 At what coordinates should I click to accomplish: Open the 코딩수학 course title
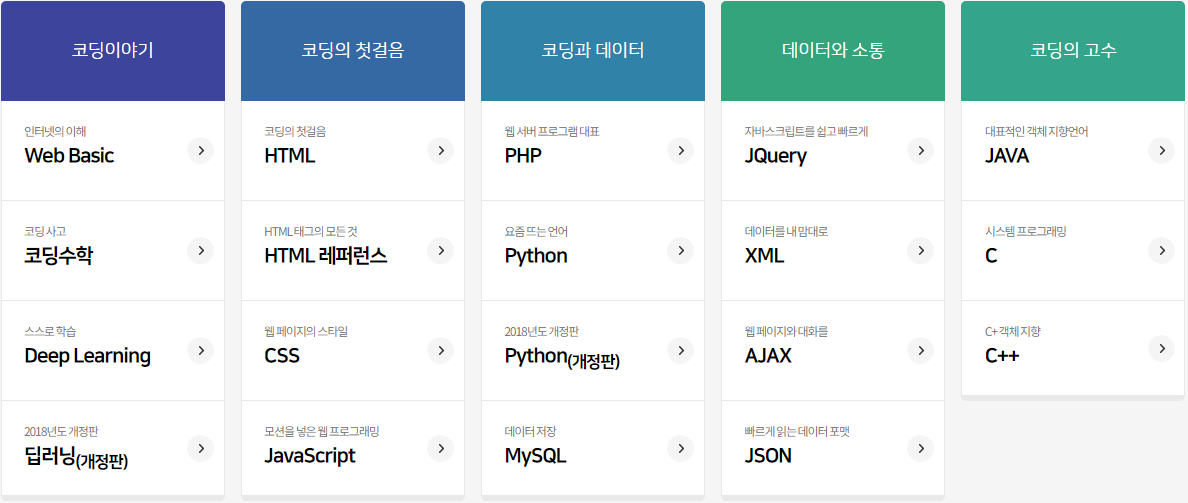pyautogui.click(x=58, y=255)
